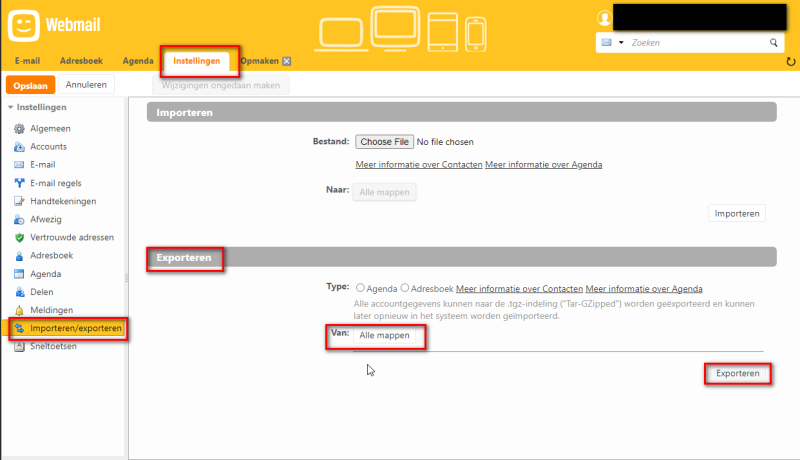Click the Choose File button

(x=385, y=143)
